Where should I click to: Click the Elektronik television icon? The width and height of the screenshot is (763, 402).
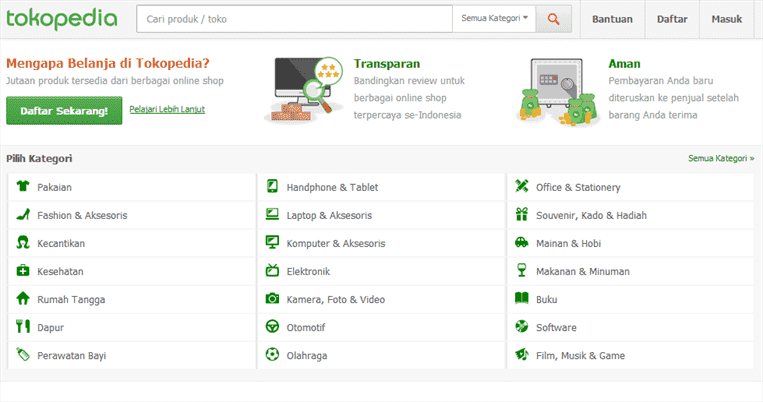click(272, 270)
